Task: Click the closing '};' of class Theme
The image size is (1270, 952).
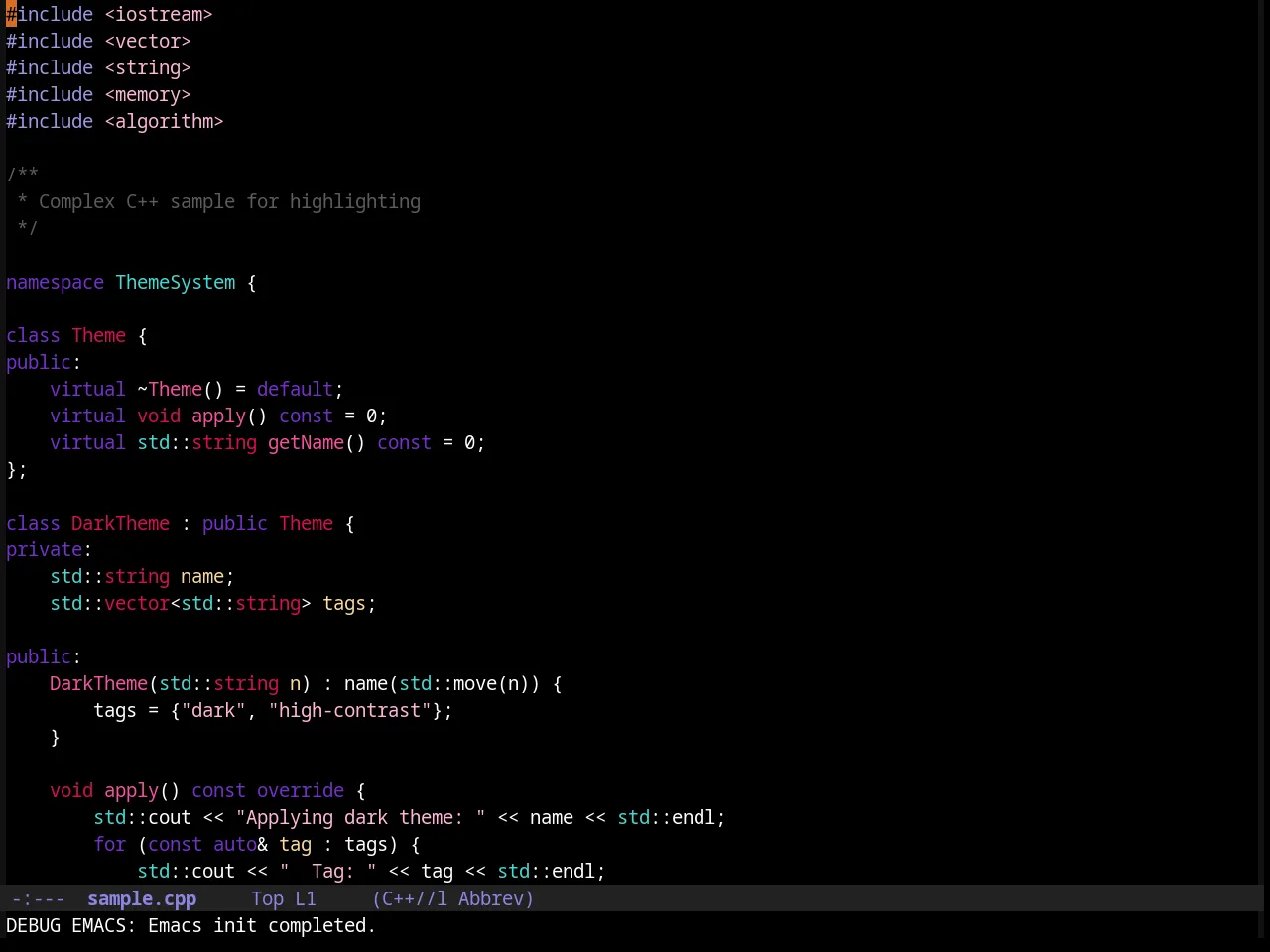Action: [17, 470]
